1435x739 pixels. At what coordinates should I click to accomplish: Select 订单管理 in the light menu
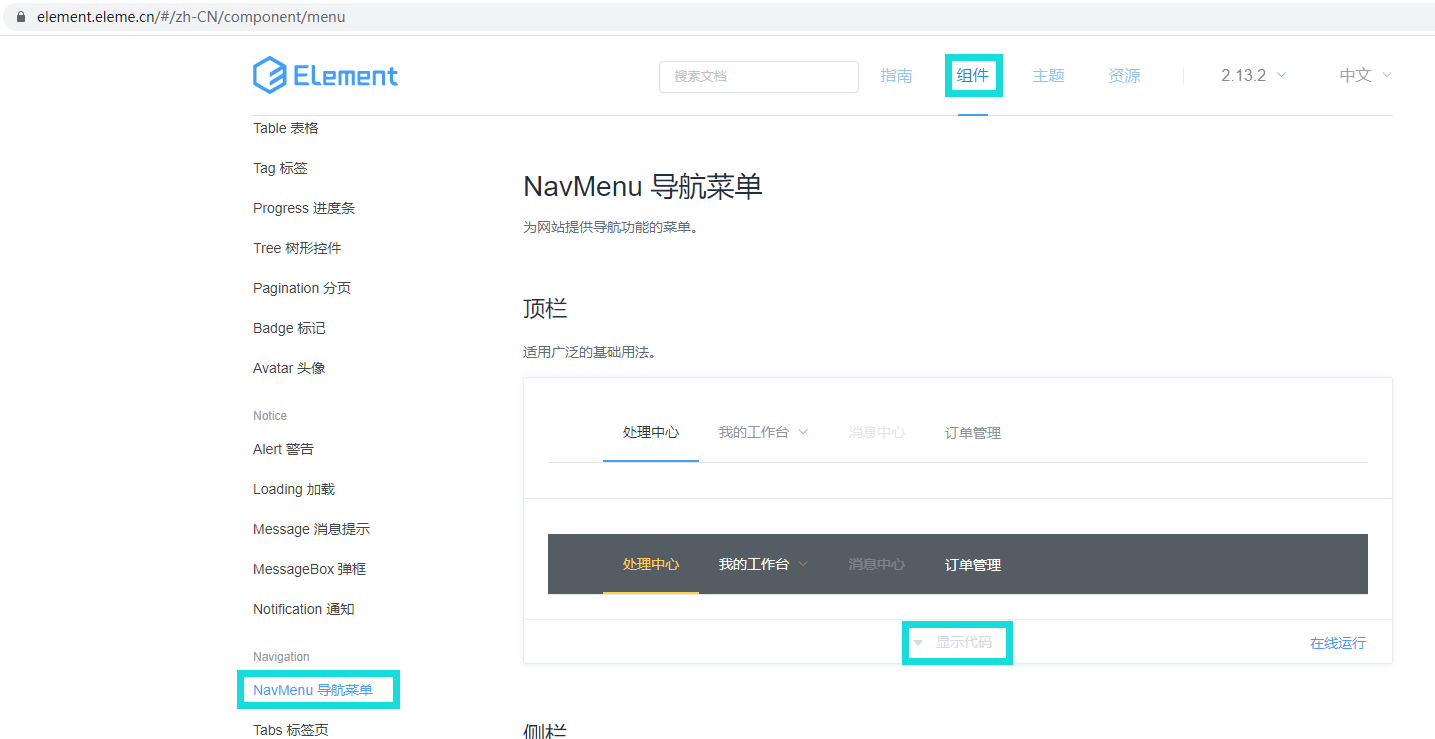pyautogui.click(x=973, y=432)
